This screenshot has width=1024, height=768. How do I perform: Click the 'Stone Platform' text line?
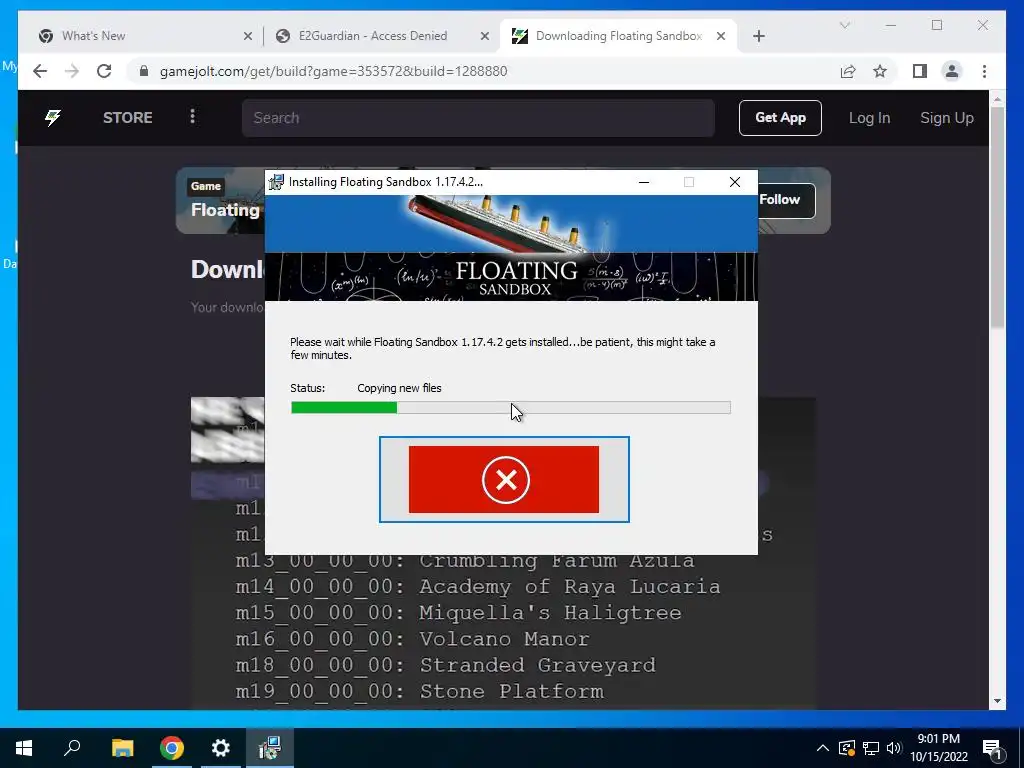(x=511, y=691)
